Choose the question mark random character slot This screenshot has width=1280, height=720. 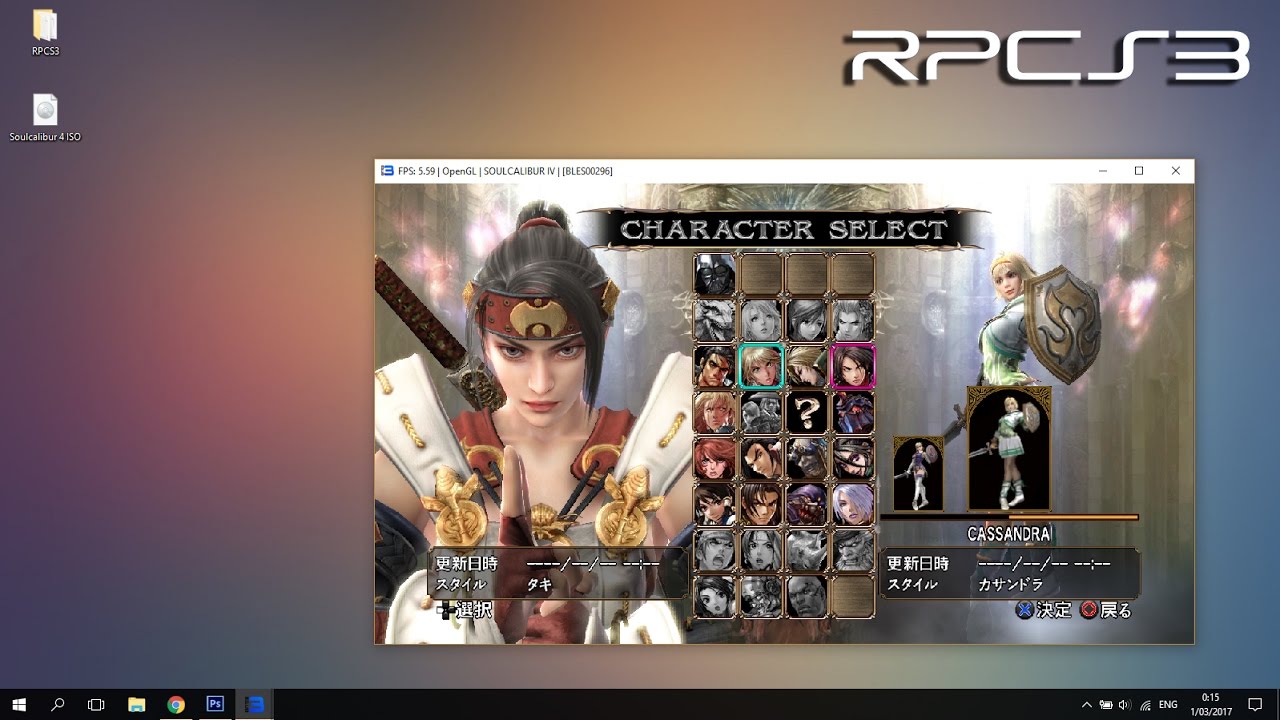click(x=807, y=412)
